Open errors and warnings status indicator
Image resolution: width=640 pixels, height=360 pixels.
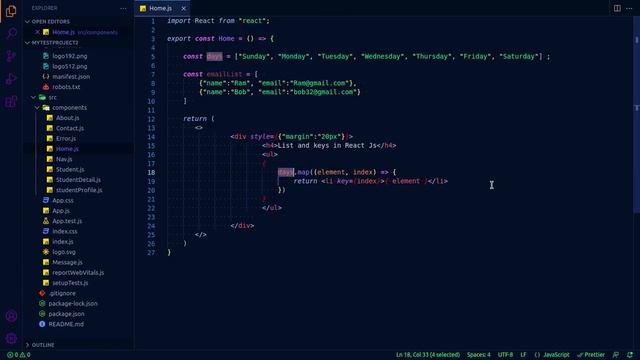[x=19, y=355]
